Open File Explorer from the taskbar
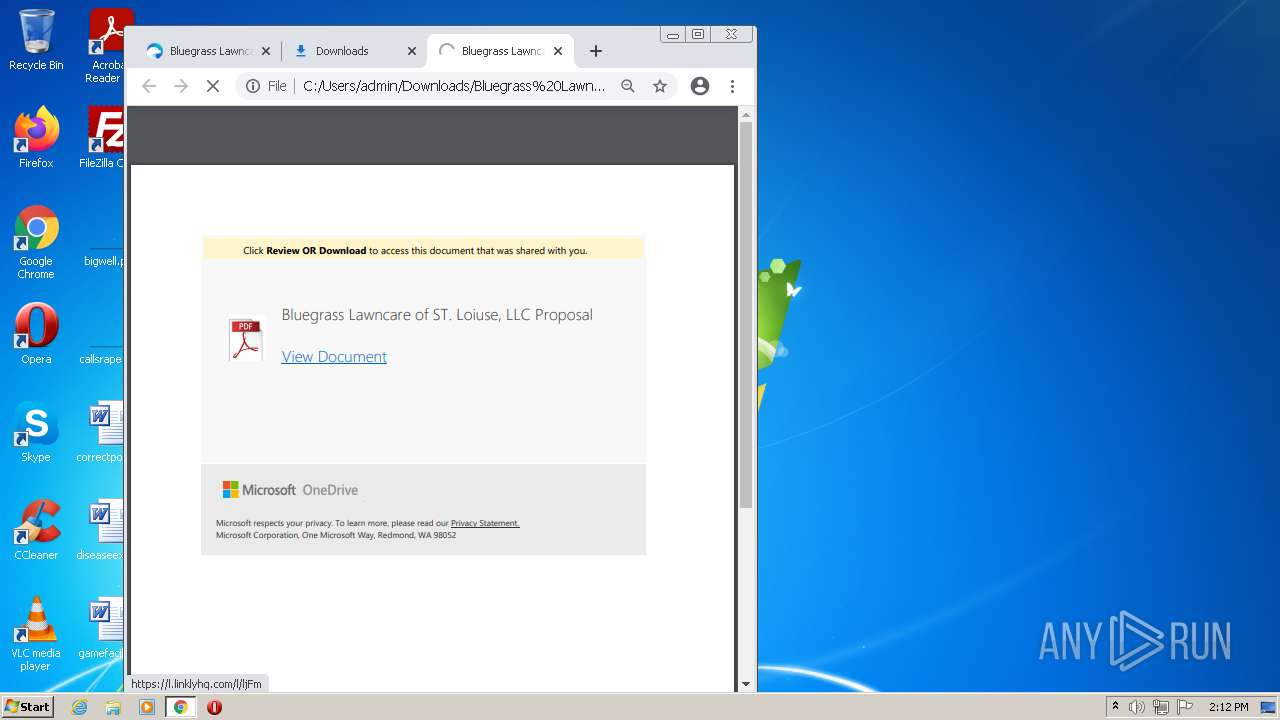1280x720 pixels. [113, 707]
